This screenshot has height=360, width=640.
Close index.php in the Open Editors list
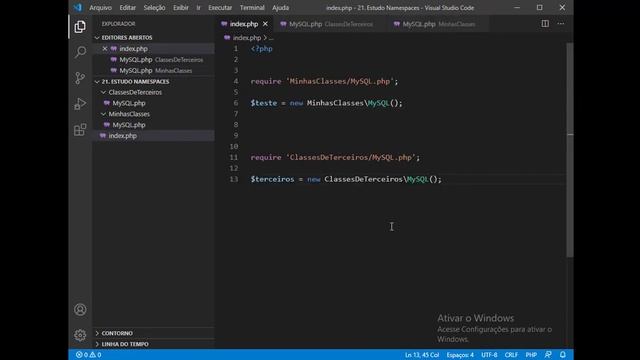click(105, 49)
